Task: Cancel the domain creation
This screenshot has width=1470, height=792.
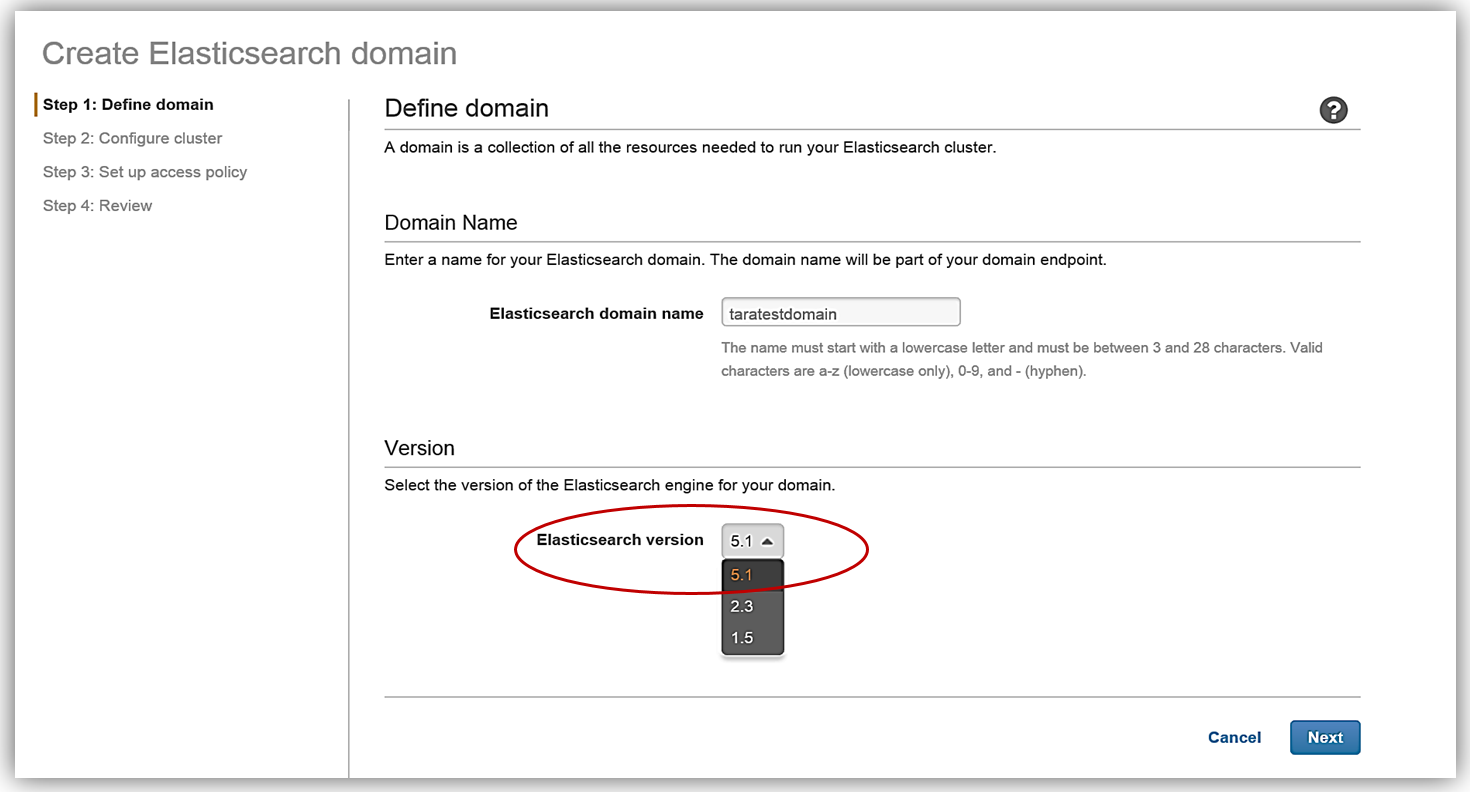Action: coord(1234,737)
